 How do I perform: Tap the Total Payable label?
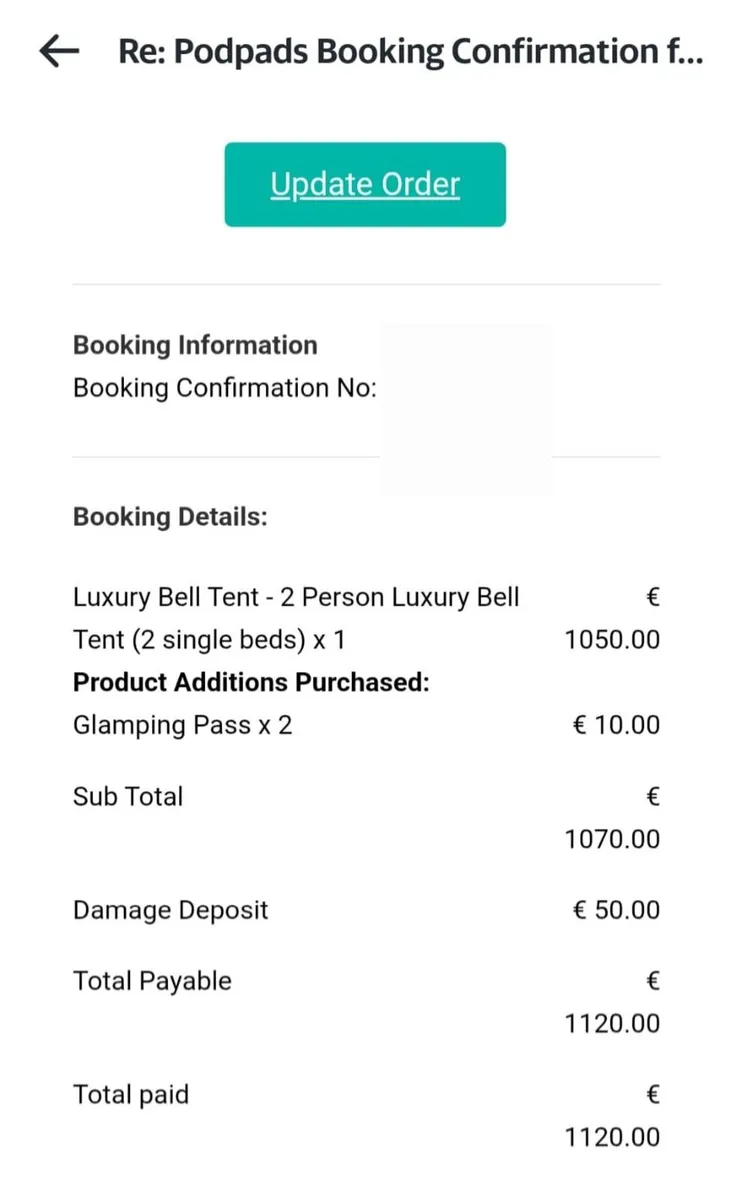click(x=152, y=981)
